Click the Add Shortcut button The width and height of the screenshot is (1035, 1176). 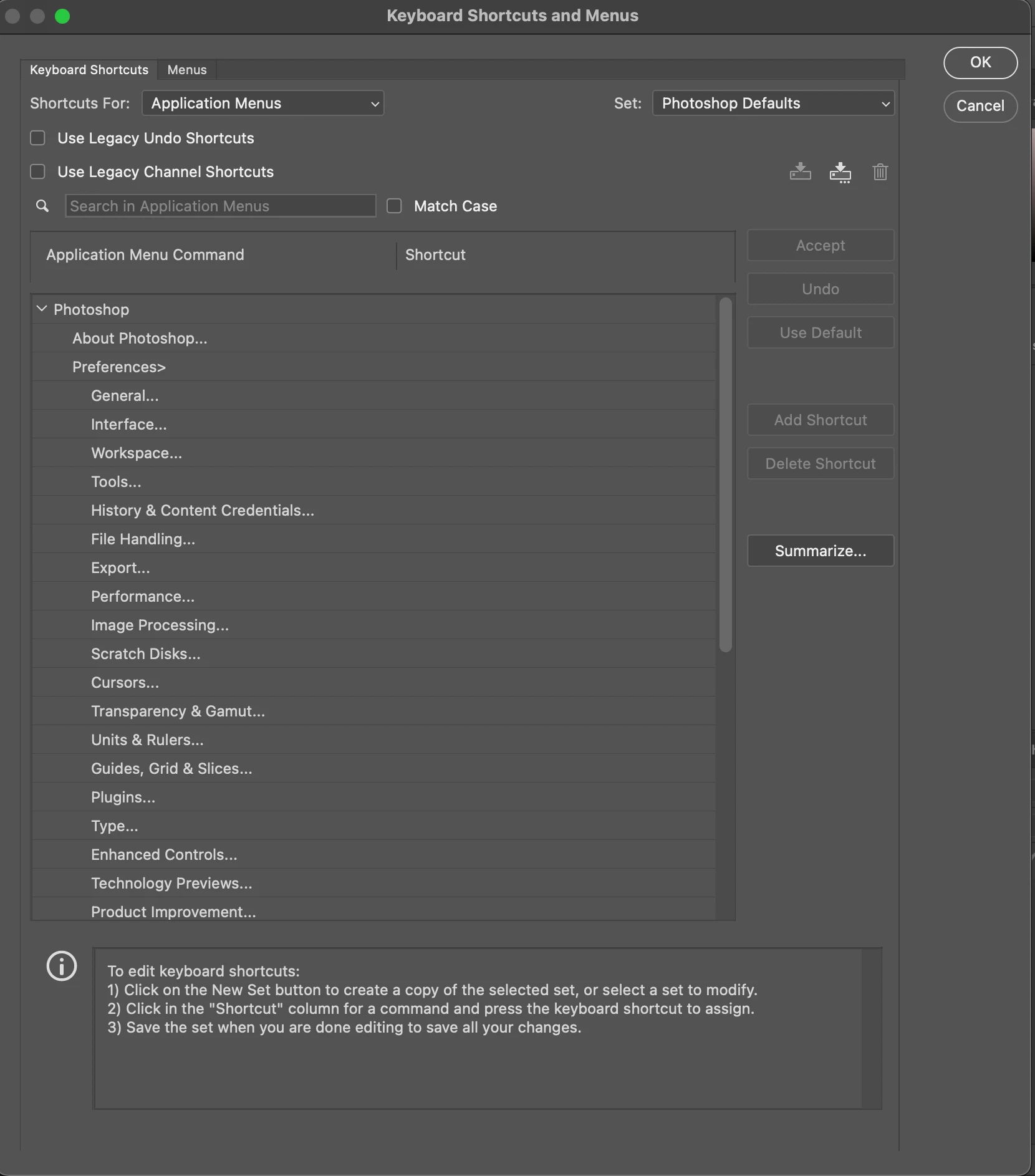[x=821, y=420]
